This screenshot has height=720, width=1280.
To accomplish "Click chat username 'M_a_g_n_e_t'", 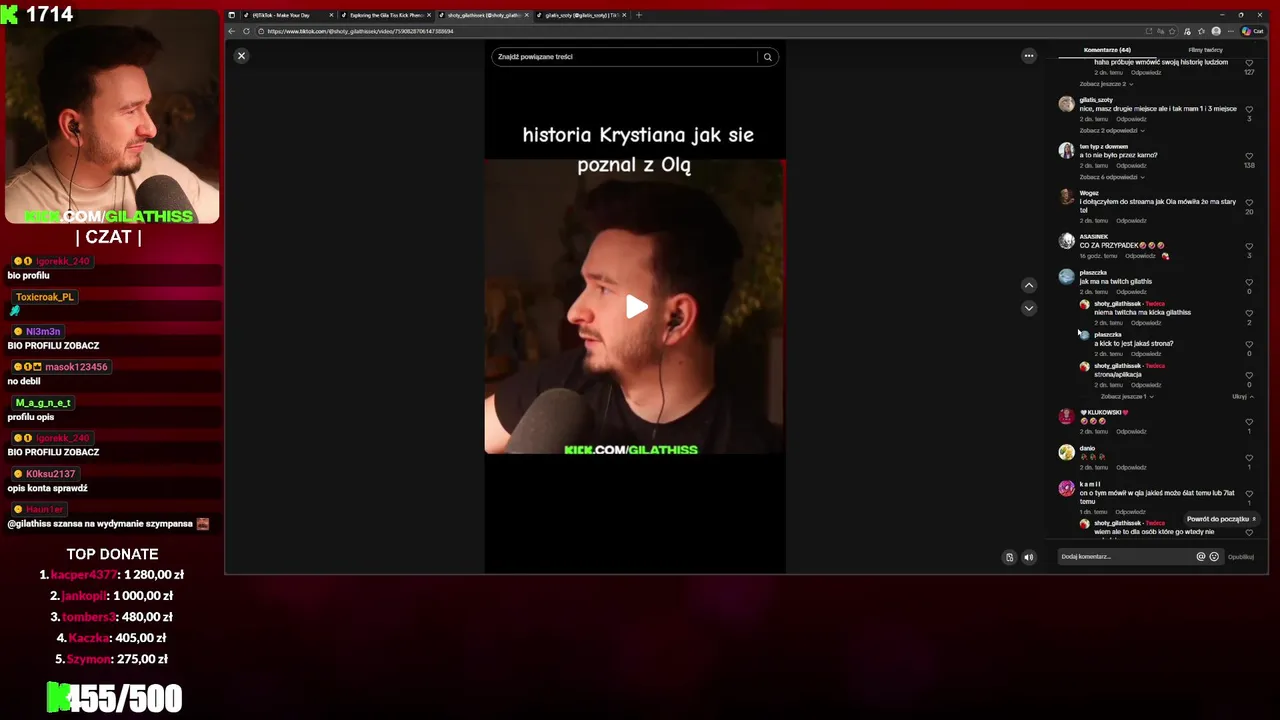I will [x=43, y=403].
